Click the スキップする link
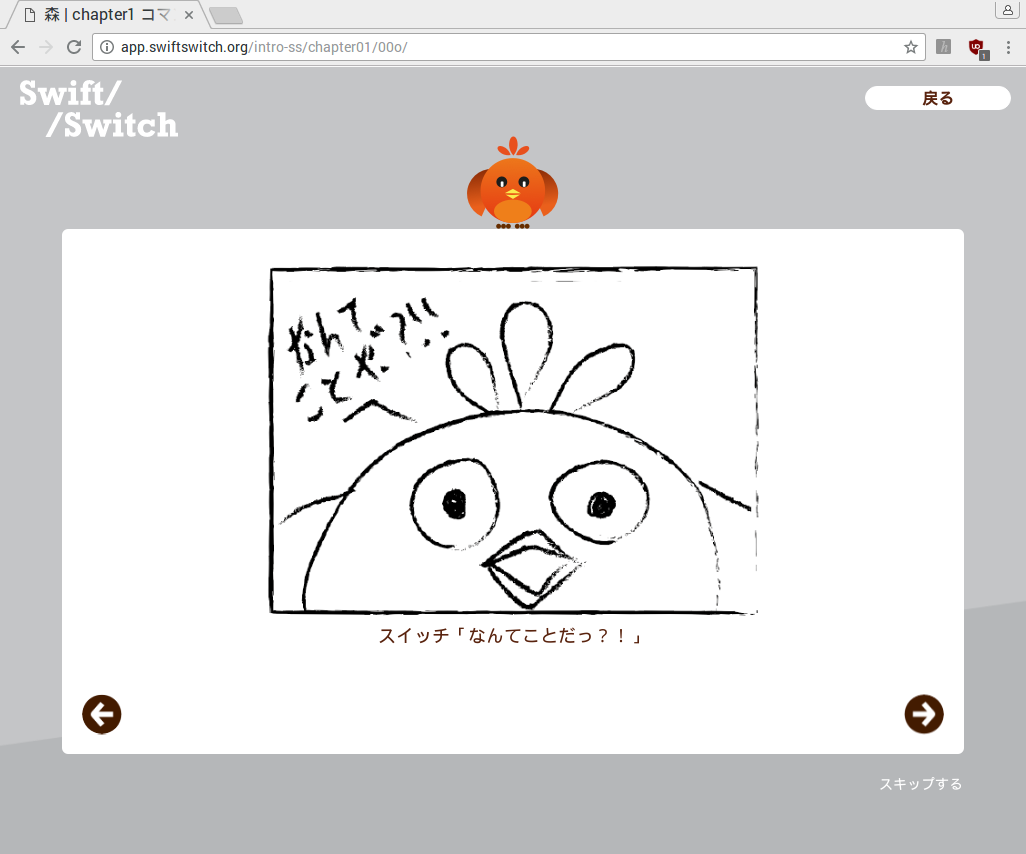This screenshot has width=1026, height=854. pyautogui.click(x=920, y=784)
